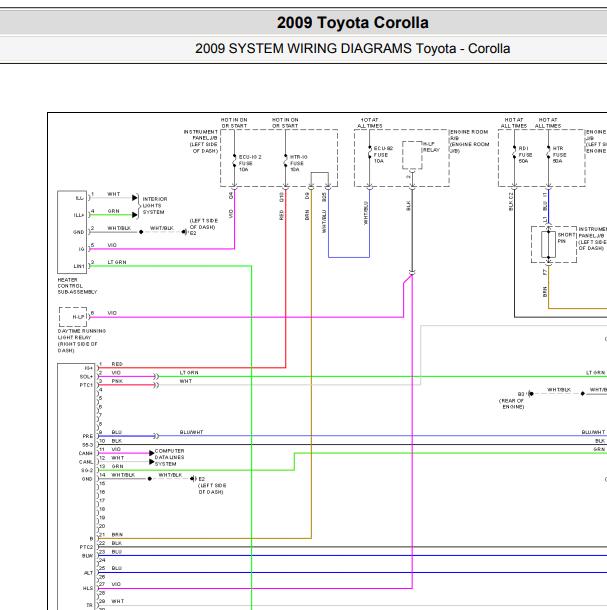This screenshot has height=610, width=607.
Task: Click the 'ILL+' terminal on the heater control
Action: click(x=79, y=215)
